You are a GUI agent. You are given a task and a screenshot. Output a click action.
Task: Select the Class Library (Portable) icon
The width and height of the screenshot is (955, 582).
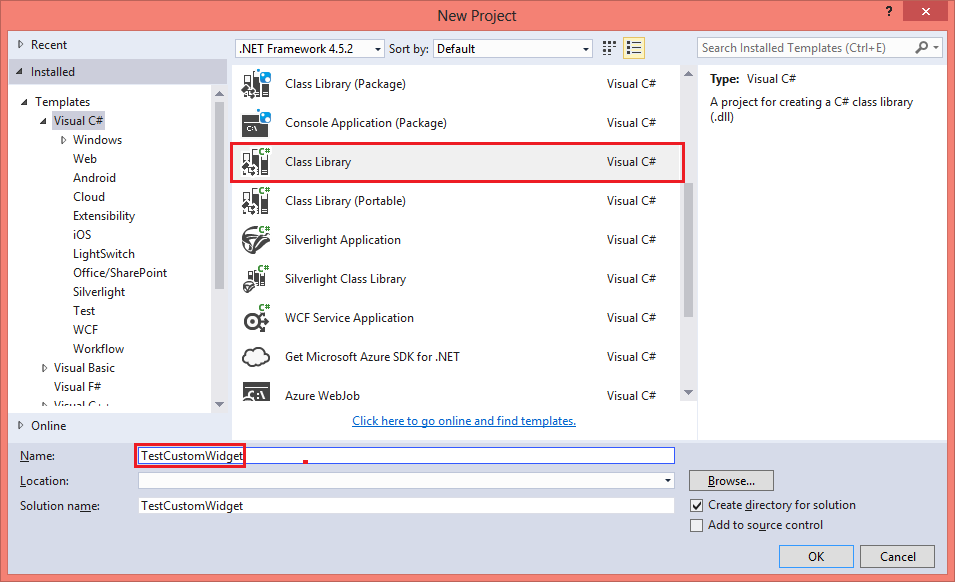tap(256, 201)
